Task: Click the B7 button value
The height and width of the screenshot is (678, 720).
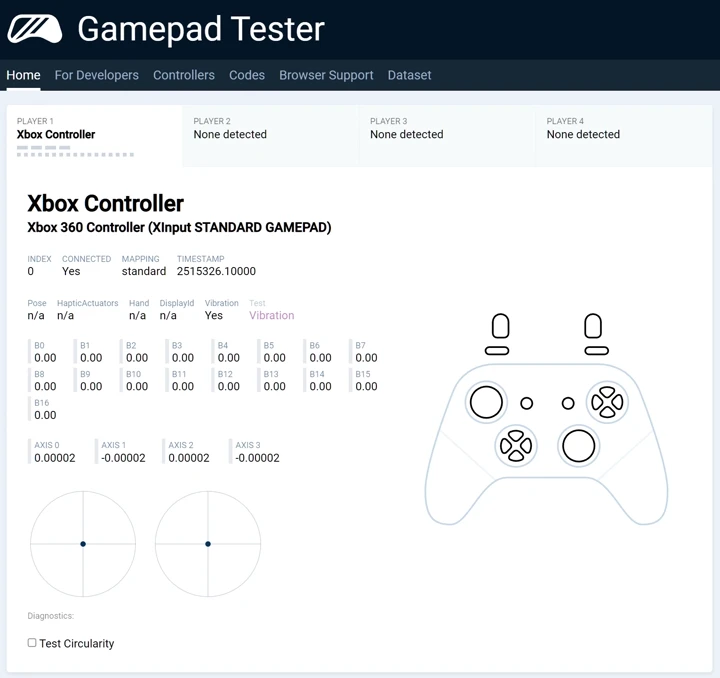Action: click(x=366, y=358)
